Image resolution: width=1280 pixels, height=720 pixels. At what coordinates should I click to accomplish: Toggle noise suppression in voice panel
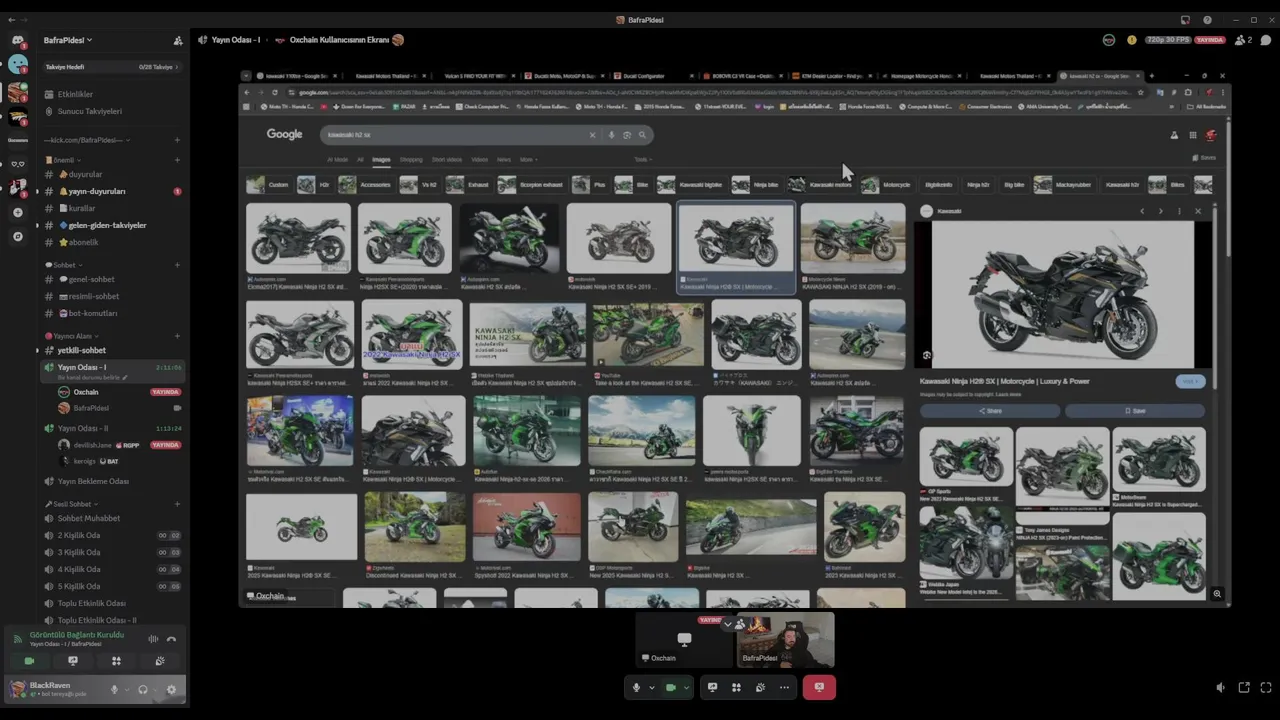click(x=153, y=639)
